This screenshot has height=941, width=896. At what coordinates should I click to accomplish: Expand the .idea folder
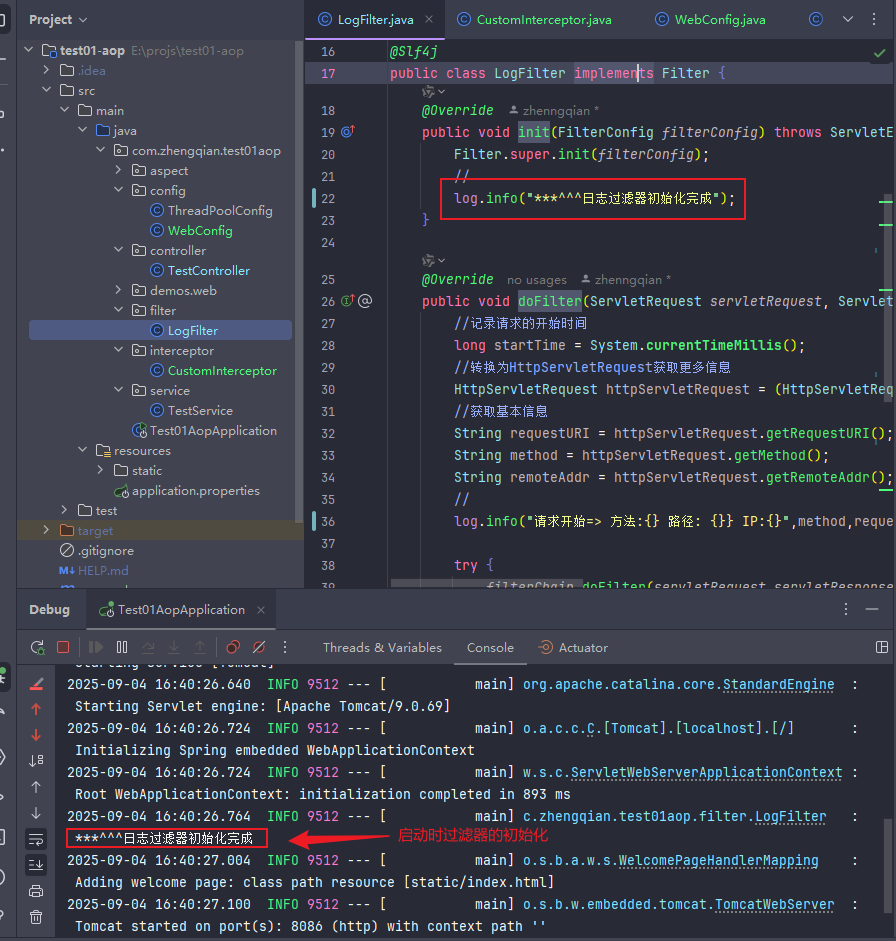(46, 70)
